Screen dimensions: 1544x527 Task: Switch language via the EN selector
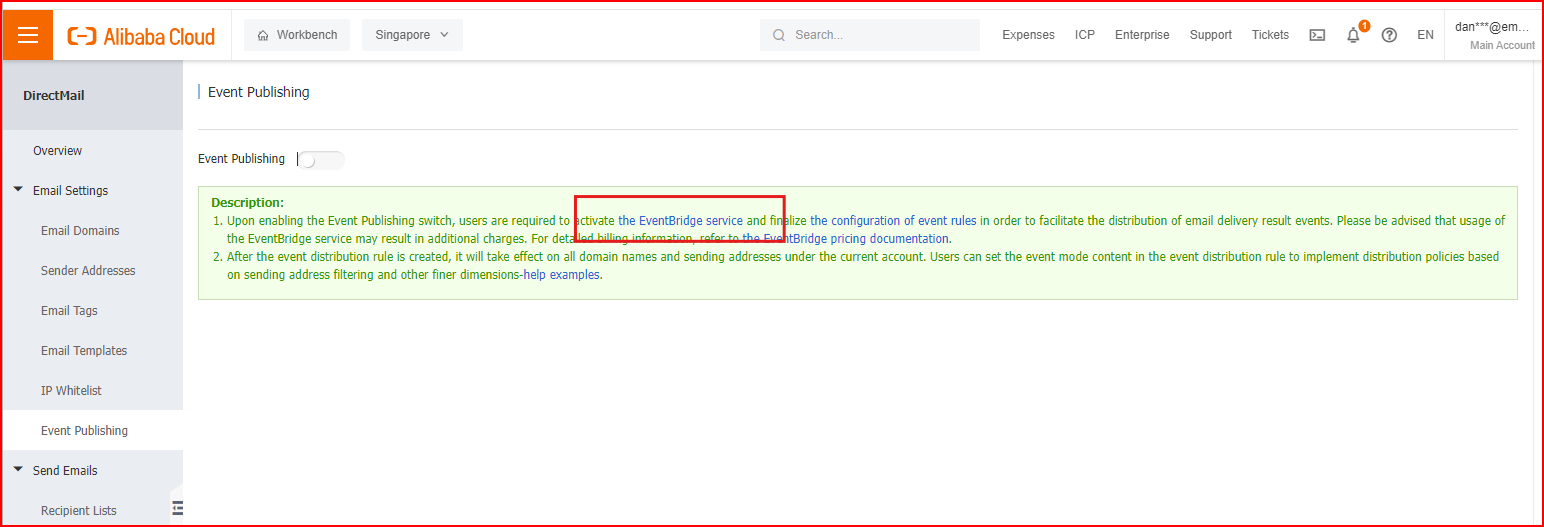(x=1425, y=35)
